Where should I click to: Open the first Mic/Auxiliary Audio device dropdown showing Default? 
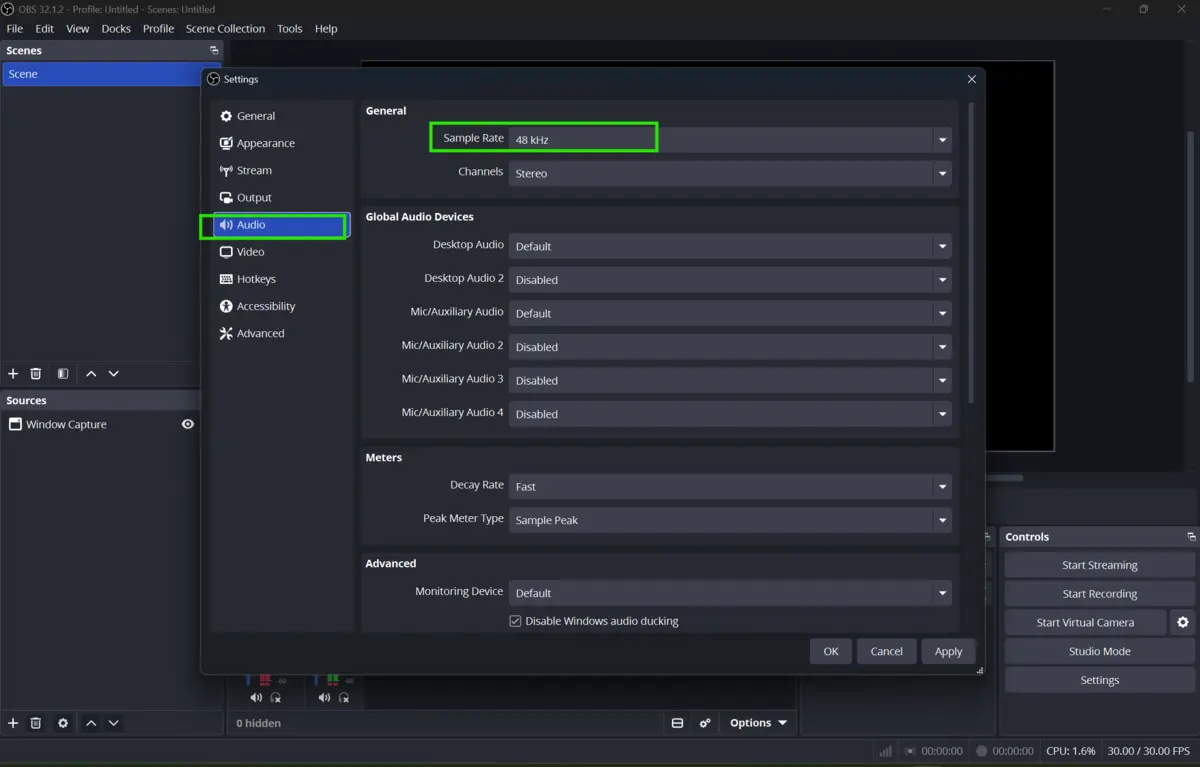click(x=730, y=313)
